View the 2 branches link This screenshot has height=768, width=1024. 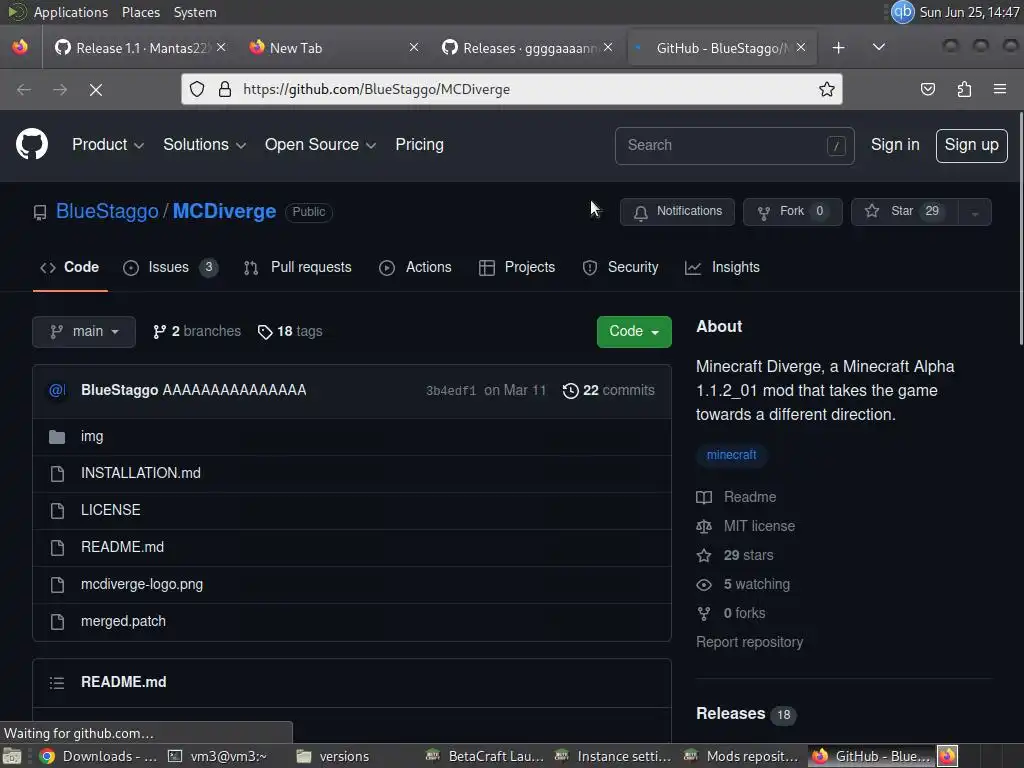click(x=197, y=332)
